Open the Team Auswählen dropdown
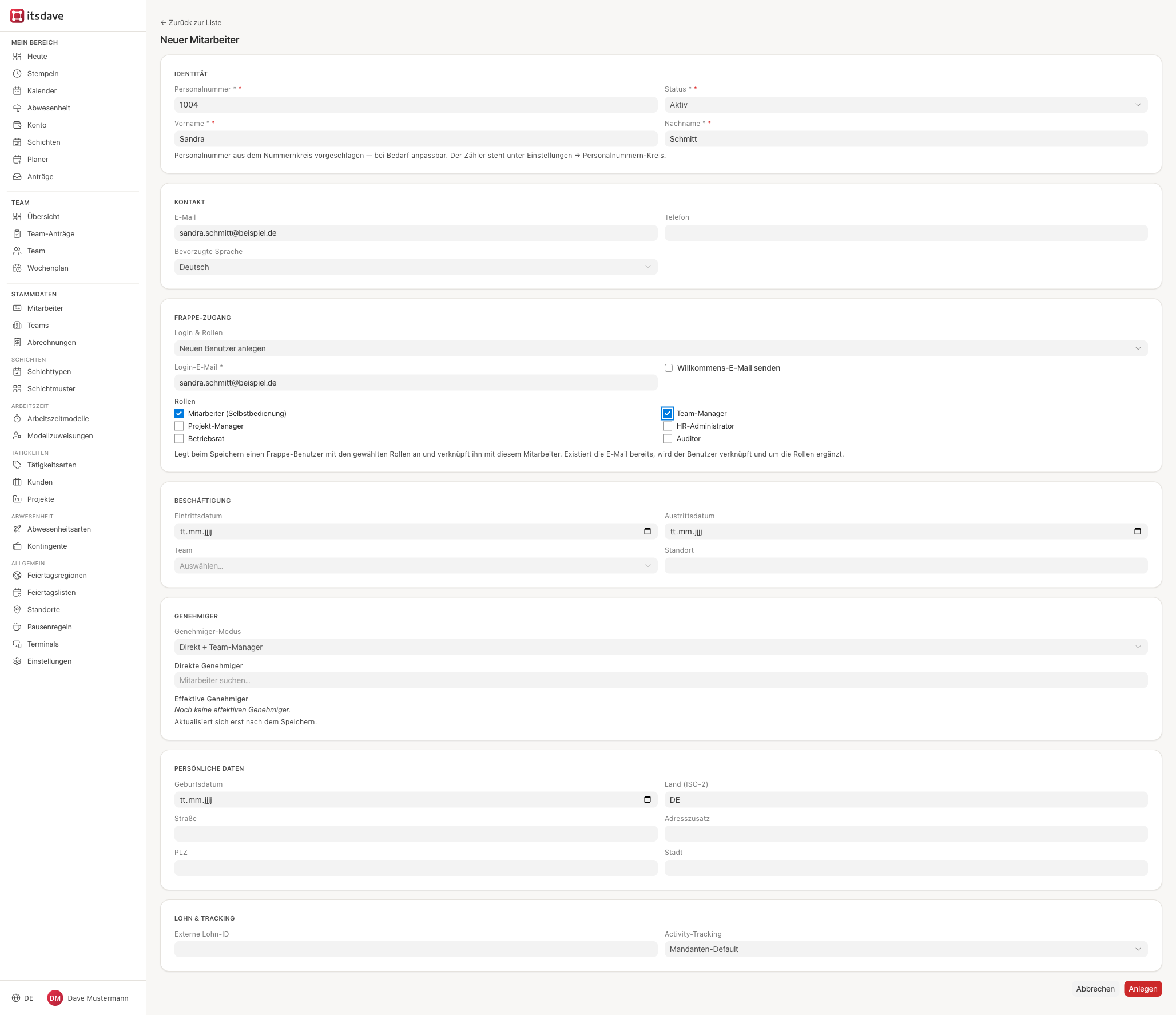Viewport: 1176px width, 1015px height. 416,566
